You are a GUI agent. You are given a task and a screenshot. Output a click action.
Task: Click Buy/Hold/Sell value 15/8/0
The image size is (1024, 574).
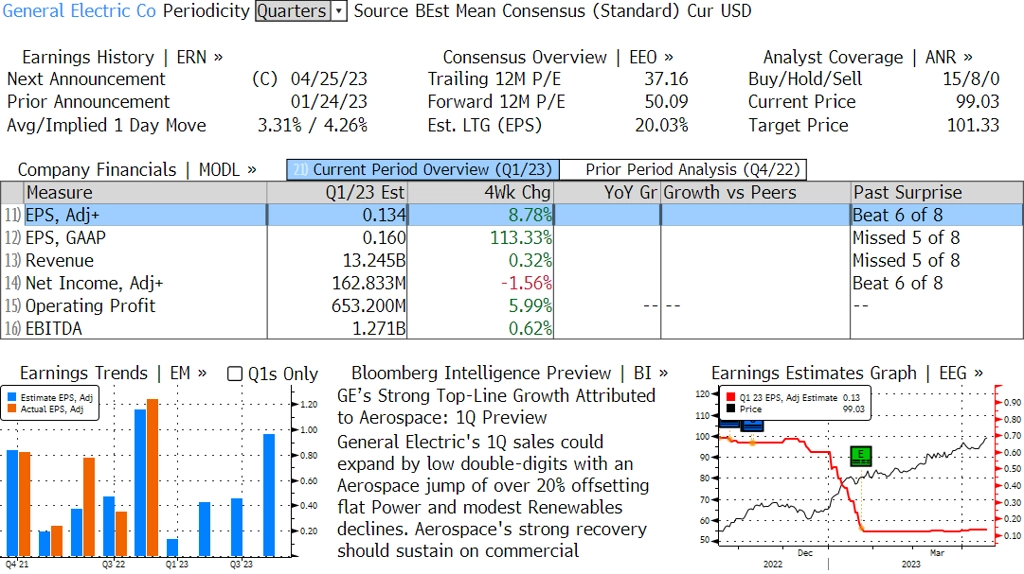pos(971,79)
